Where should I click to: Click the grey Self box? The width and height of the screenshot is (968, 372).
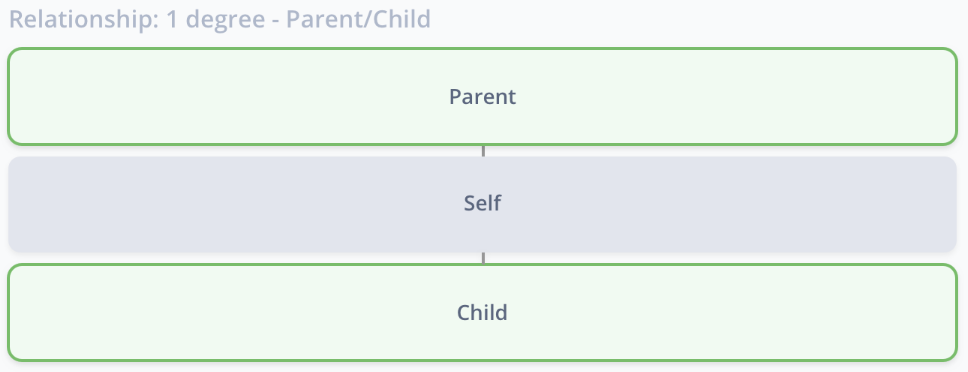coord(482,204)
